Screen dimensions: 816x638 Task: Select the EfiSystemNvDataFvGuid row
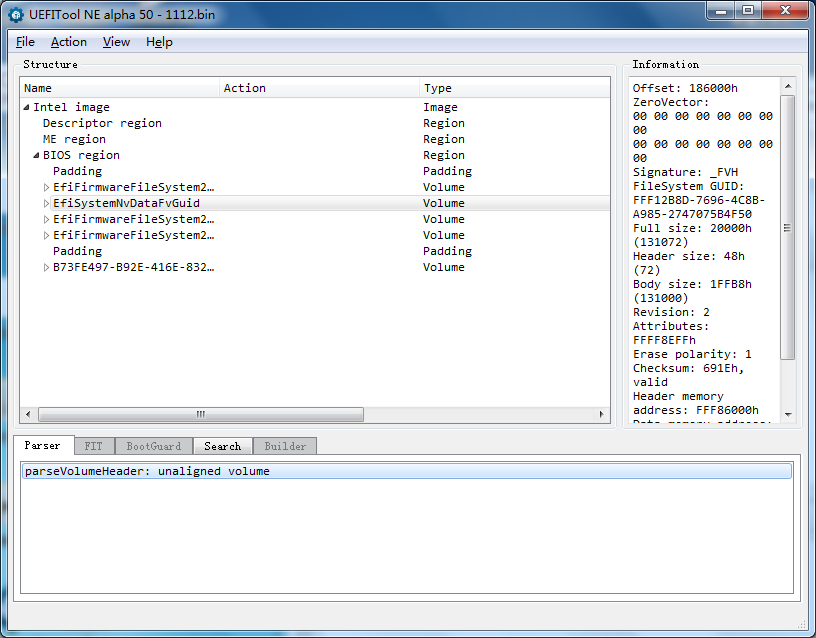coord(315,203)
